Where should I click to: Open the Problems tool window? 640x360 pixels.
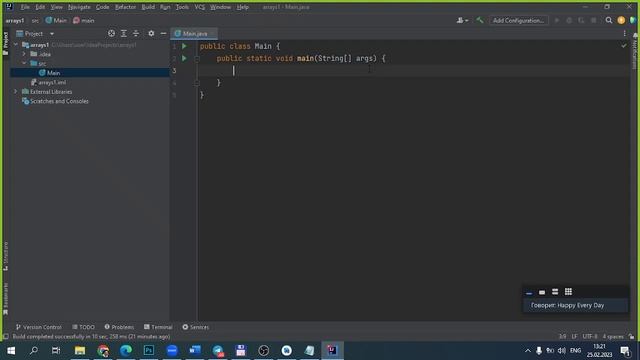119,327
